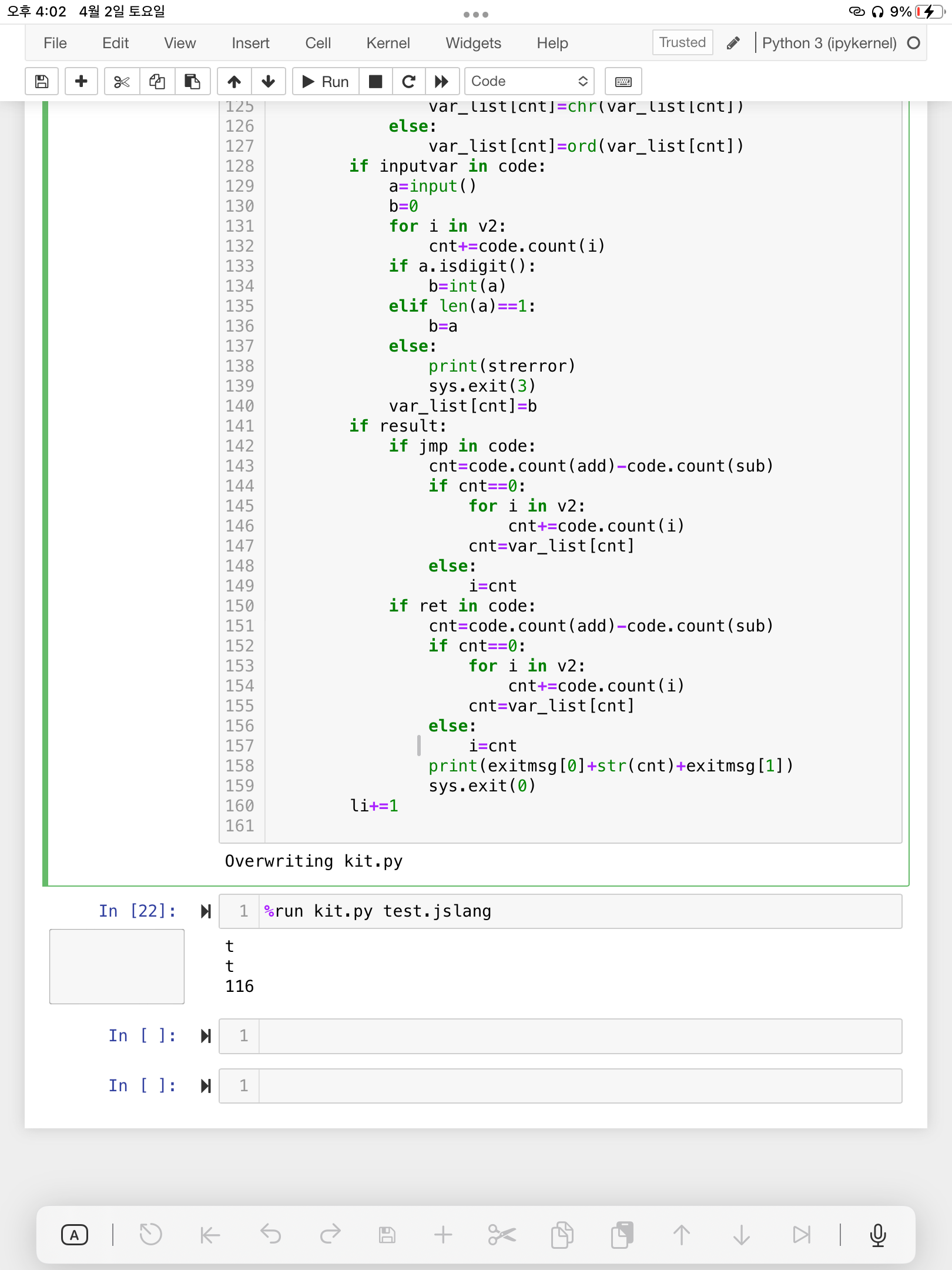Open the Kernel menu

point(387,43)
